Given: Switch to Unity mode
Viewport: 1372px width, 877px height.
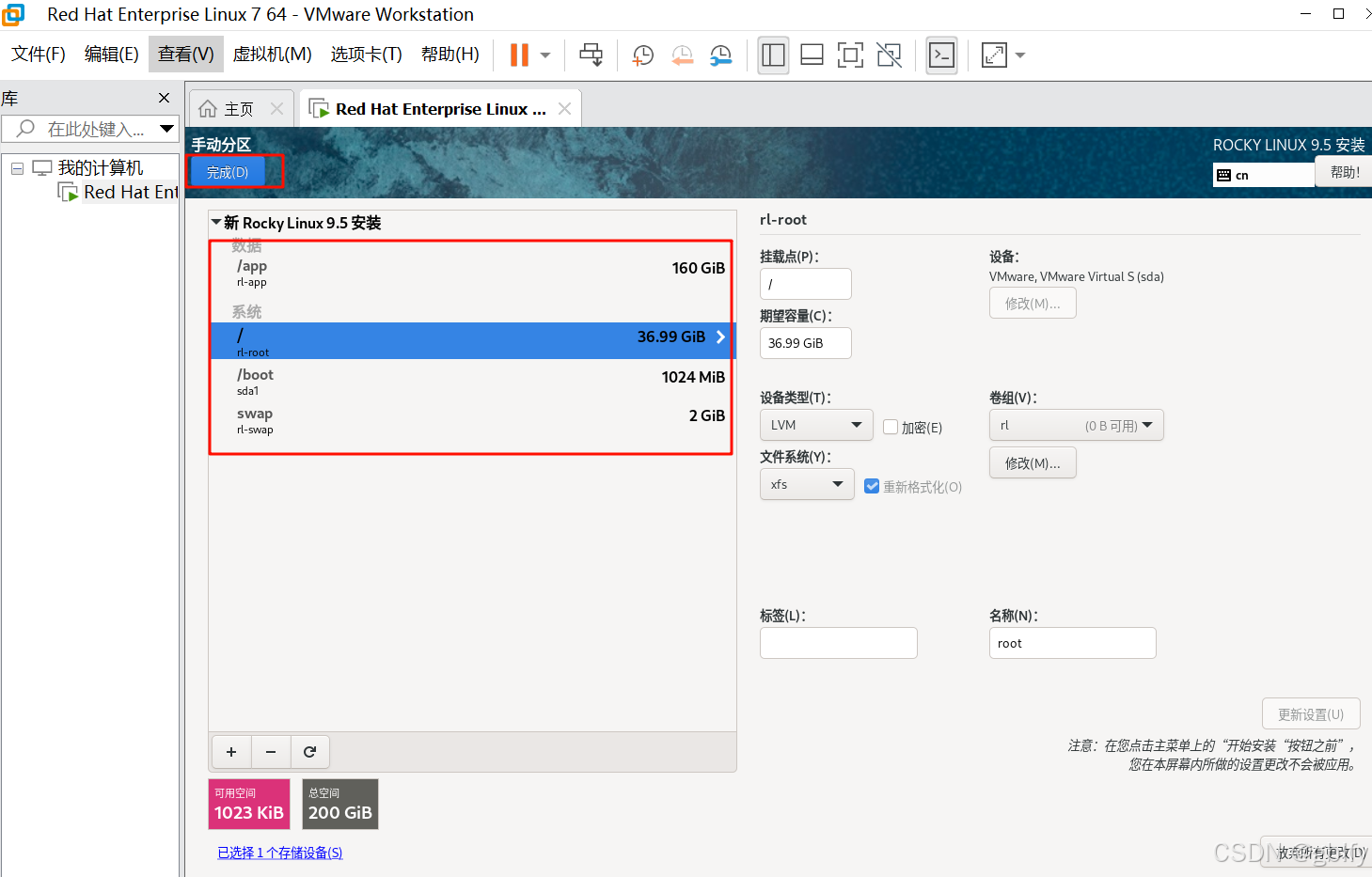Looking at the screenshot, I should [x=890, y=55].
